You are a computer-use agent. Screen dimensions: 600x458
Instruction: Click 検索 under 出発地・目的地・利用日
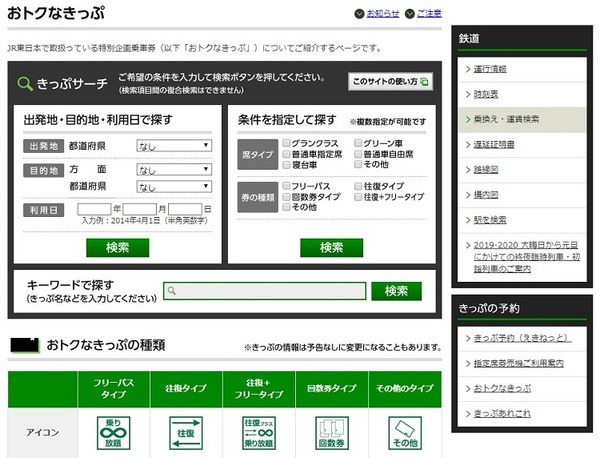pyautogui.click(x=117, y=248)
